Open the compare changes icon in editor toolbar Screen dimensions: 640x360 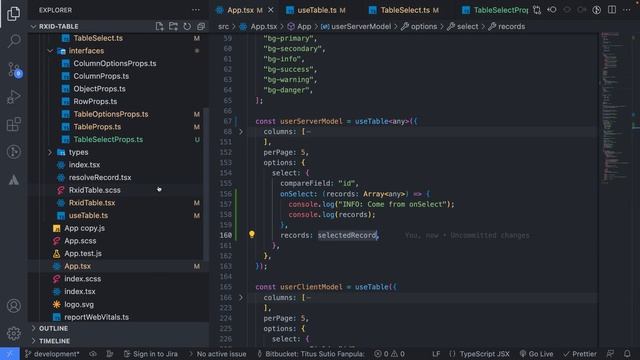537,10
